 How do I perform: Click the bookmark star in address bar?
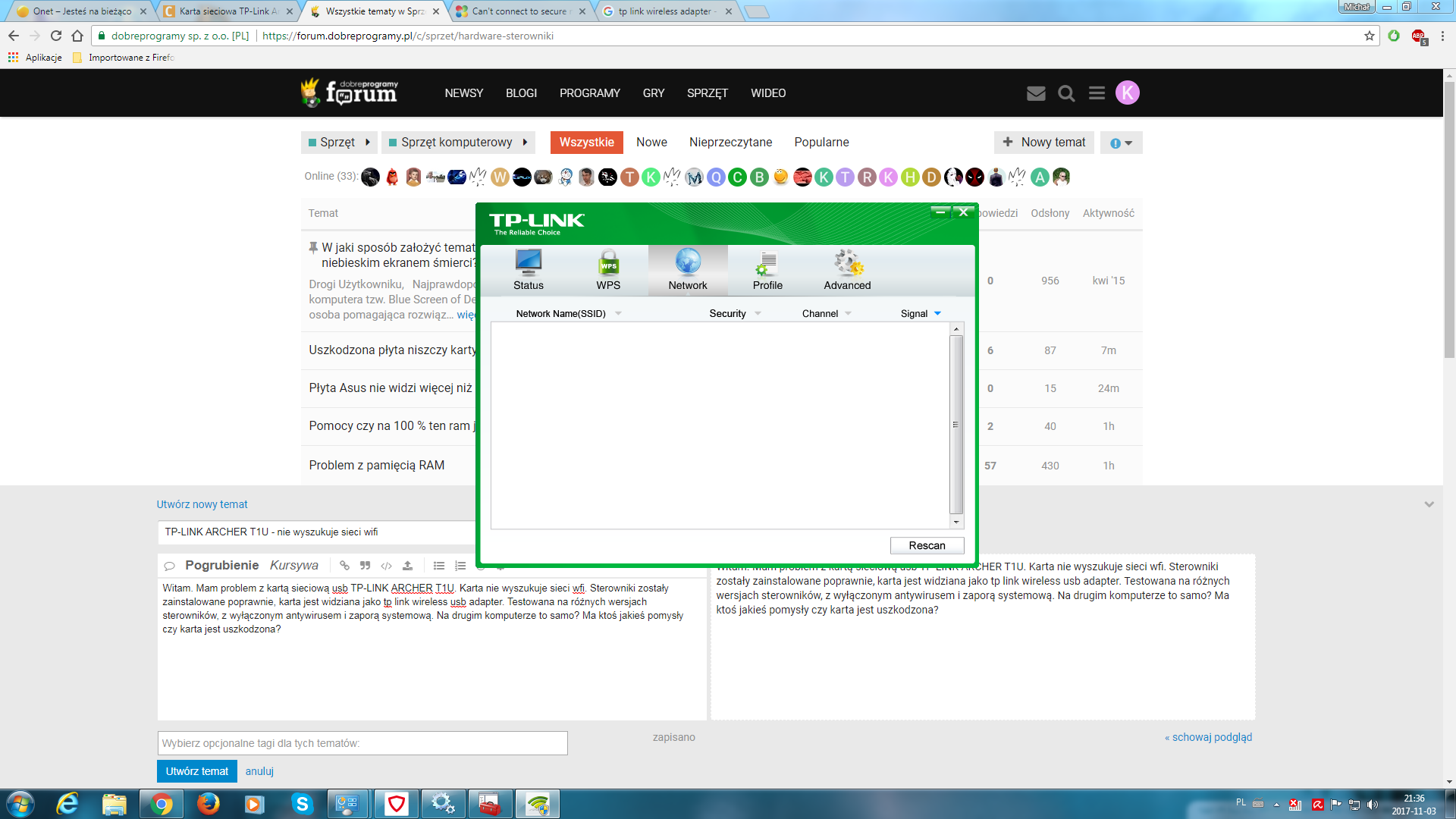coord(1369,36)
